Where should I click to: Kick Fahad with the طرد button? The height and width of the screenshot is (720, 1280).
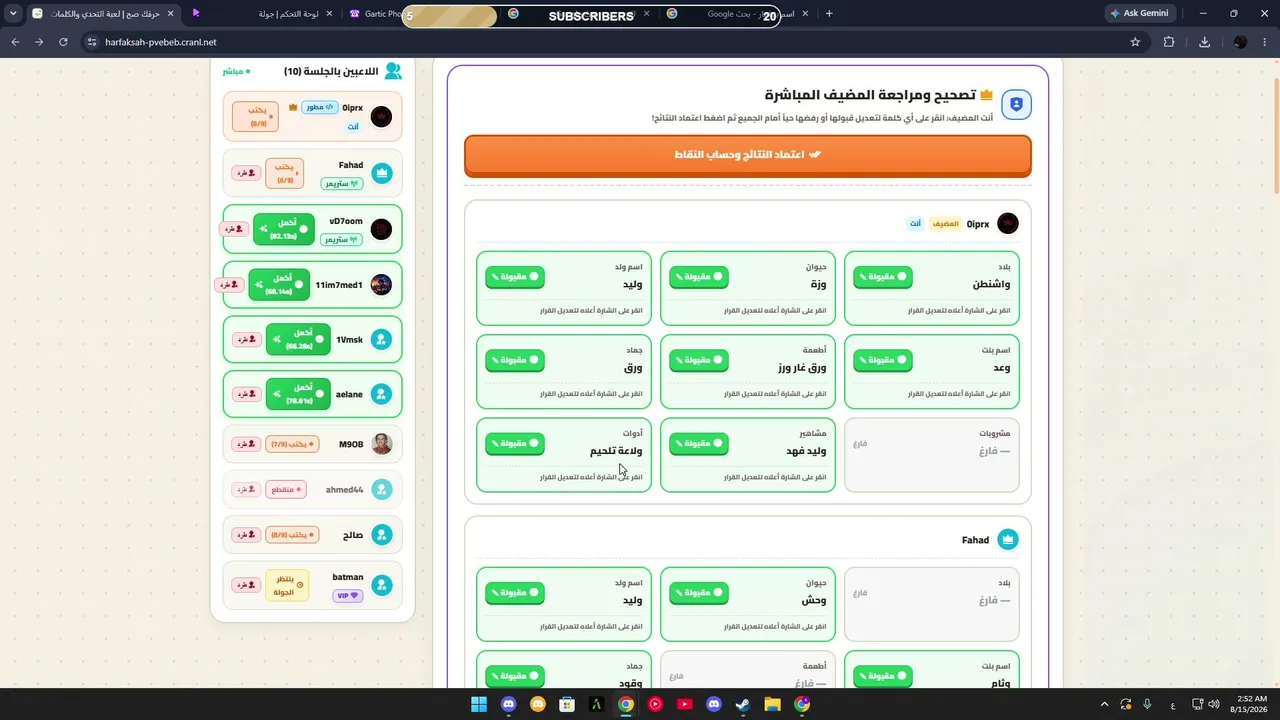point(246,173)
